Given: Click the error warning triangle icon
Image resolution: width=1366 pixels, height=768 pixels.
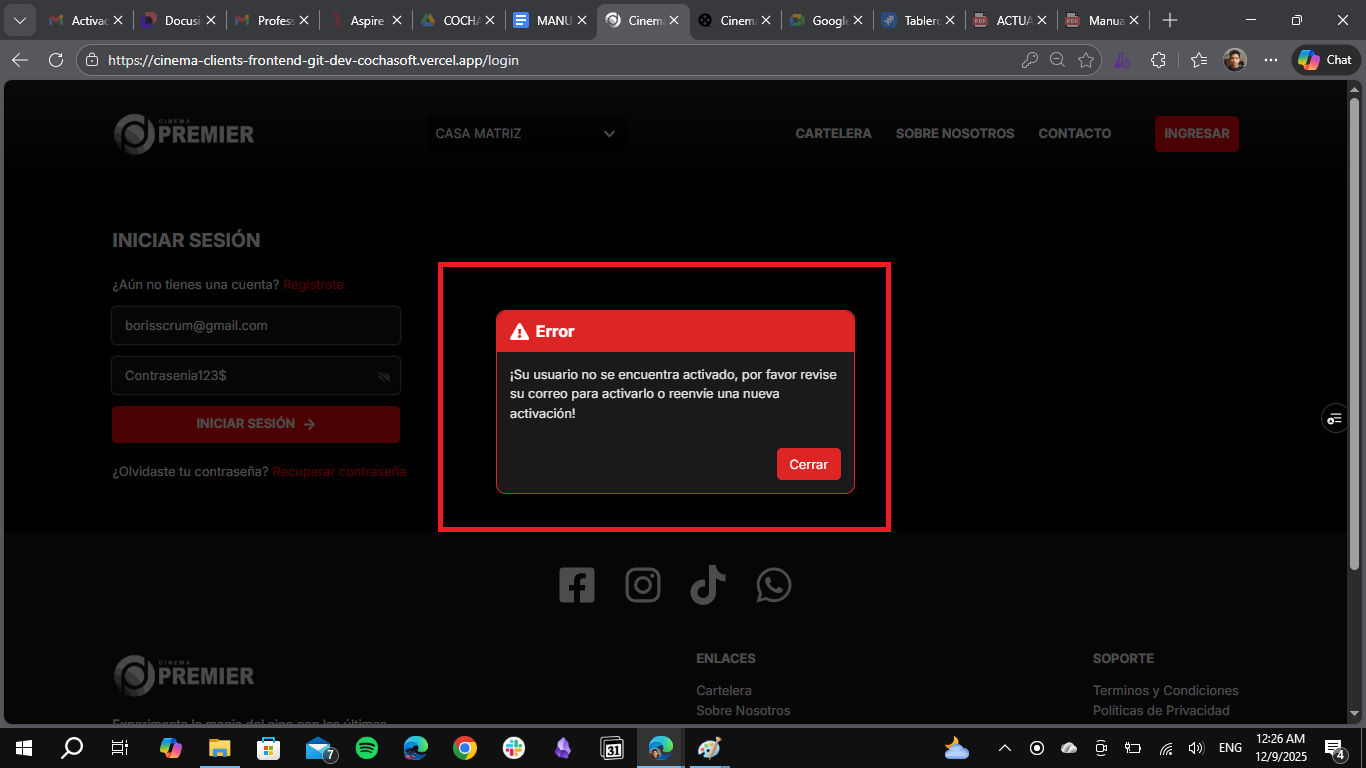Looking at the screenshot, I should coord(519,330).
